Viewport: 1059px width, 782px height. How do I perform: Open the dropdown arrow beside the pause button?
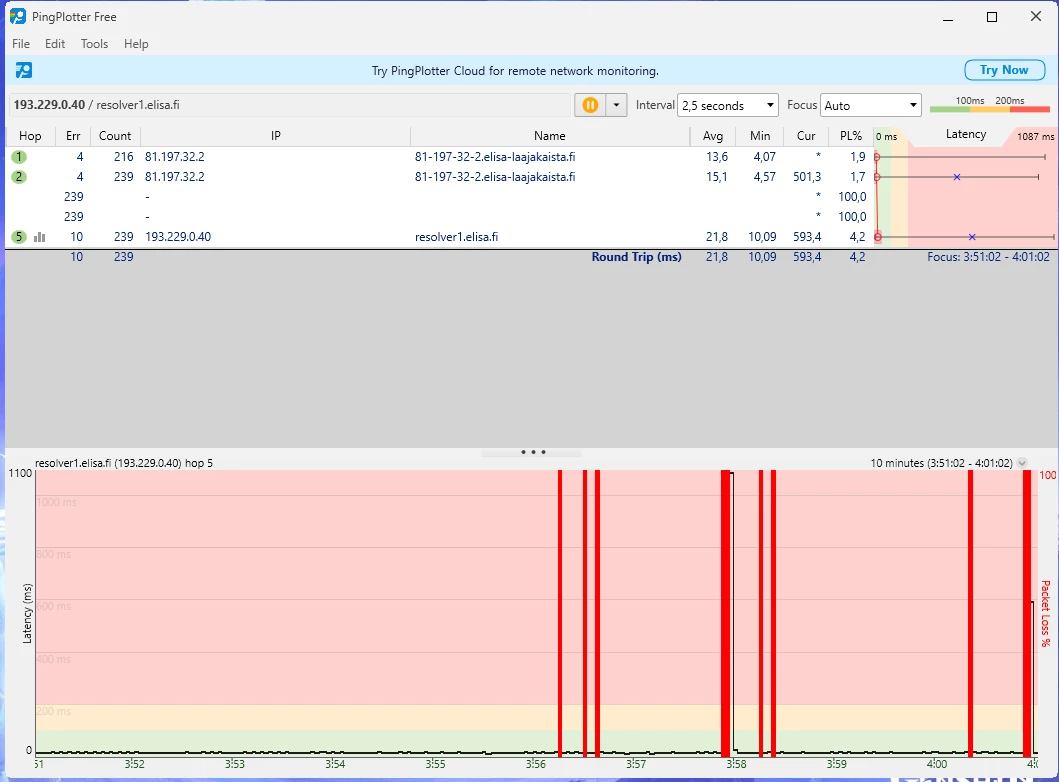click(x=616, y=105)
